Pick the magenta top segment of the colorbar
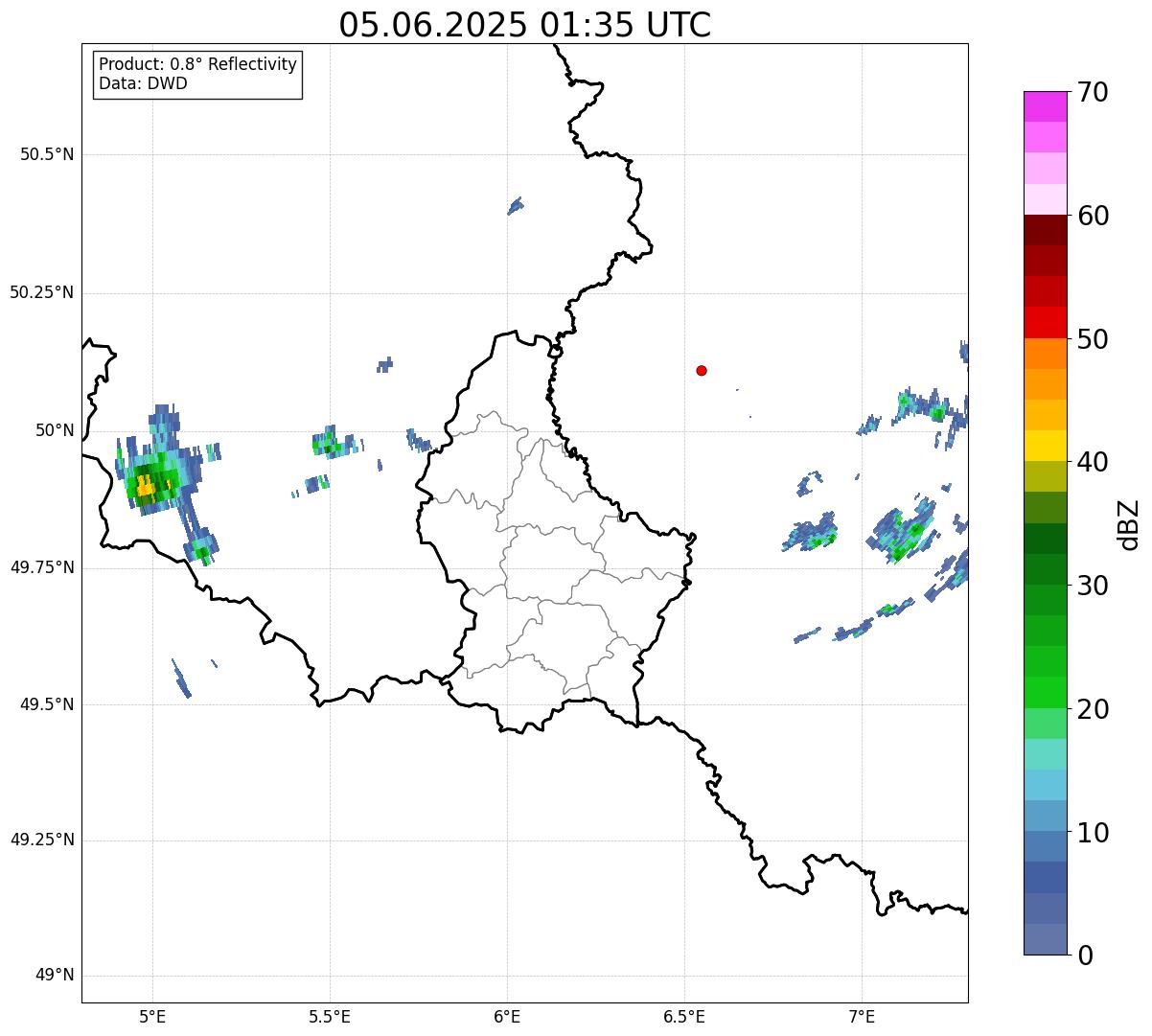This screenshot has width=1152, height=1036. 1046,106
